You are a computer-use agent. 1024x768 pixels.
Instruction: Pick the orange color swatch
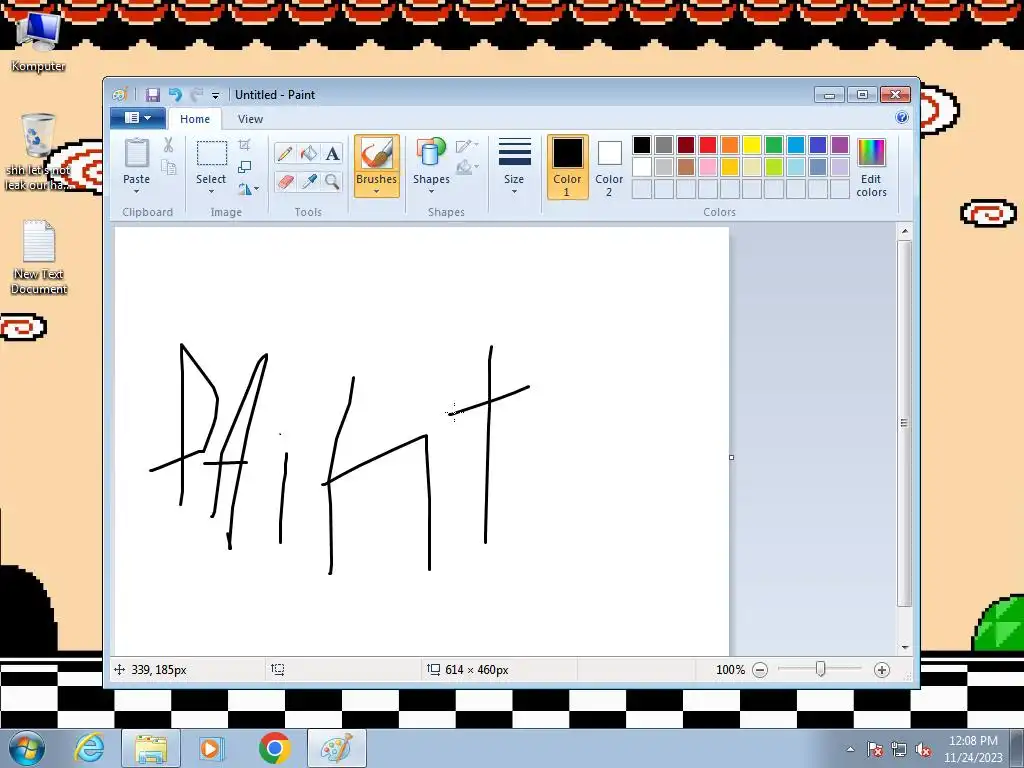pyautogui.click(x=730, y=145)
